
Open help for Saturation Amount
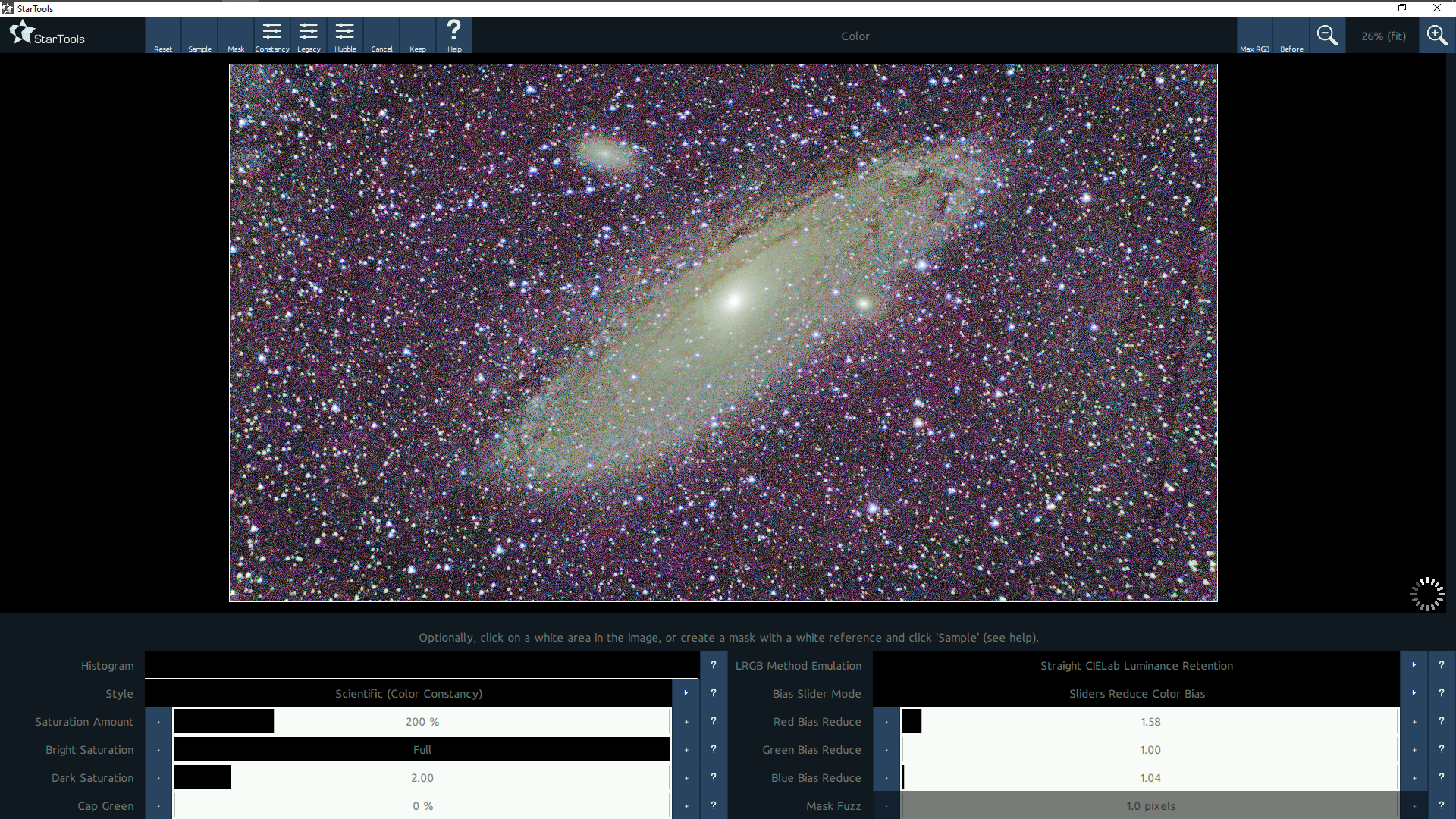[713, 721]
